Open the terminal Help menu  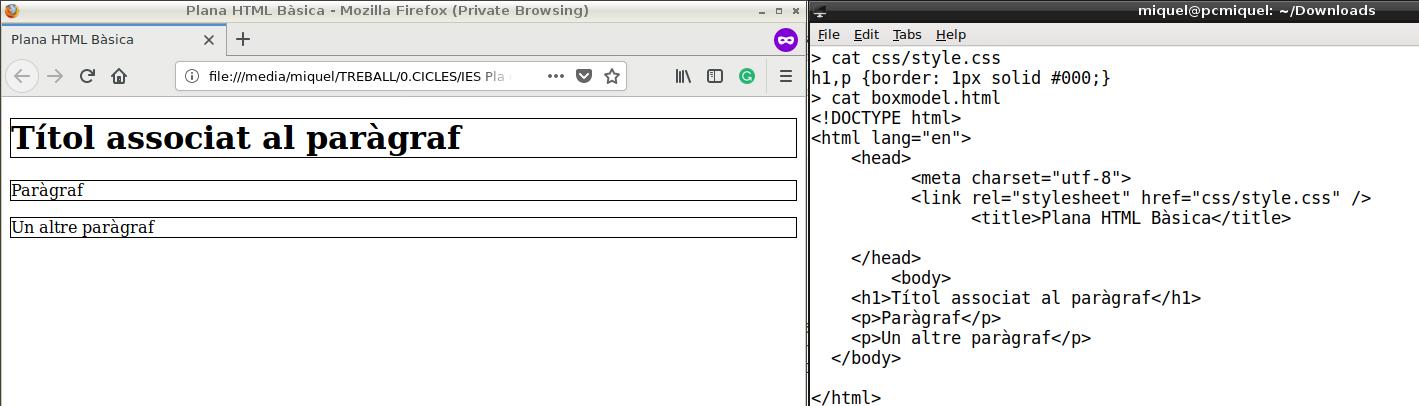click(x=950, y=34)
